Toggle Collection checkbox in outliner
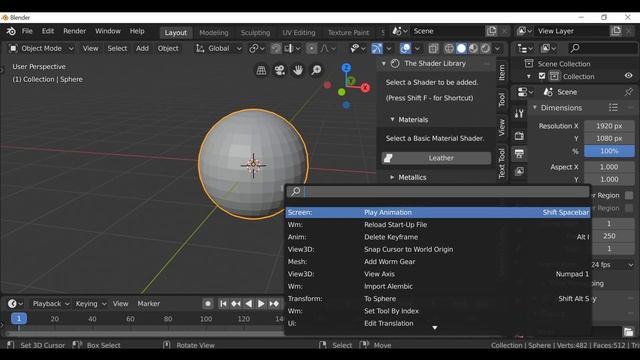 [x=542, y=76]
